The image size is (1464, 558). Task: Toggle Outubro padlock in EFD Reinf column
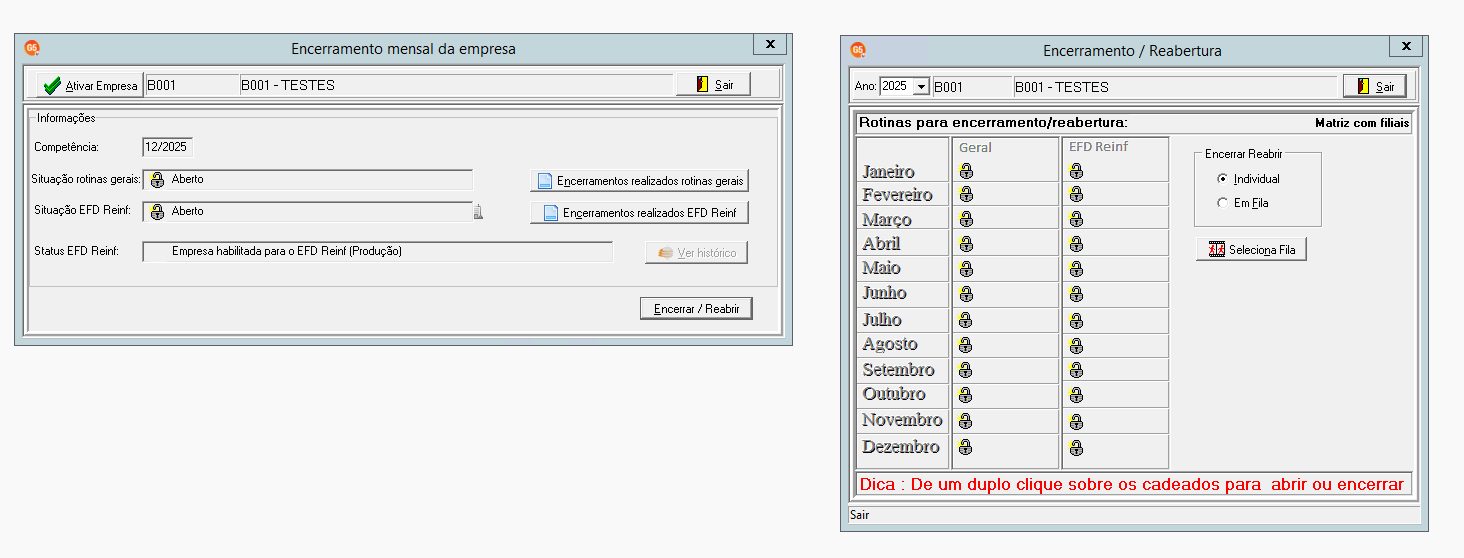tap(1076, 395)
